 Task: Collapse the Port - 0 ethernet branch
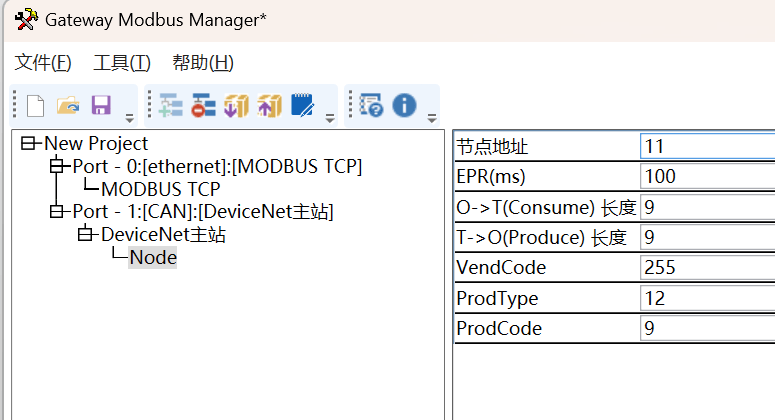(57, 166)
